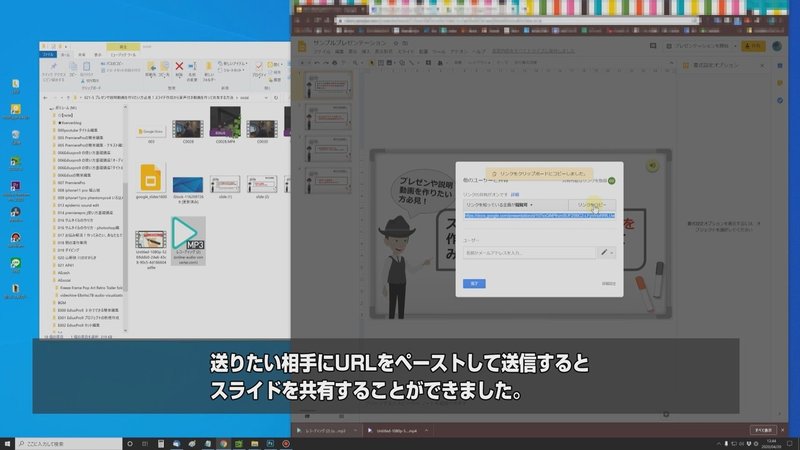800x450 pixels.
Task: Click the rename icon in Explorer ribbon
Action: (192, 66)
